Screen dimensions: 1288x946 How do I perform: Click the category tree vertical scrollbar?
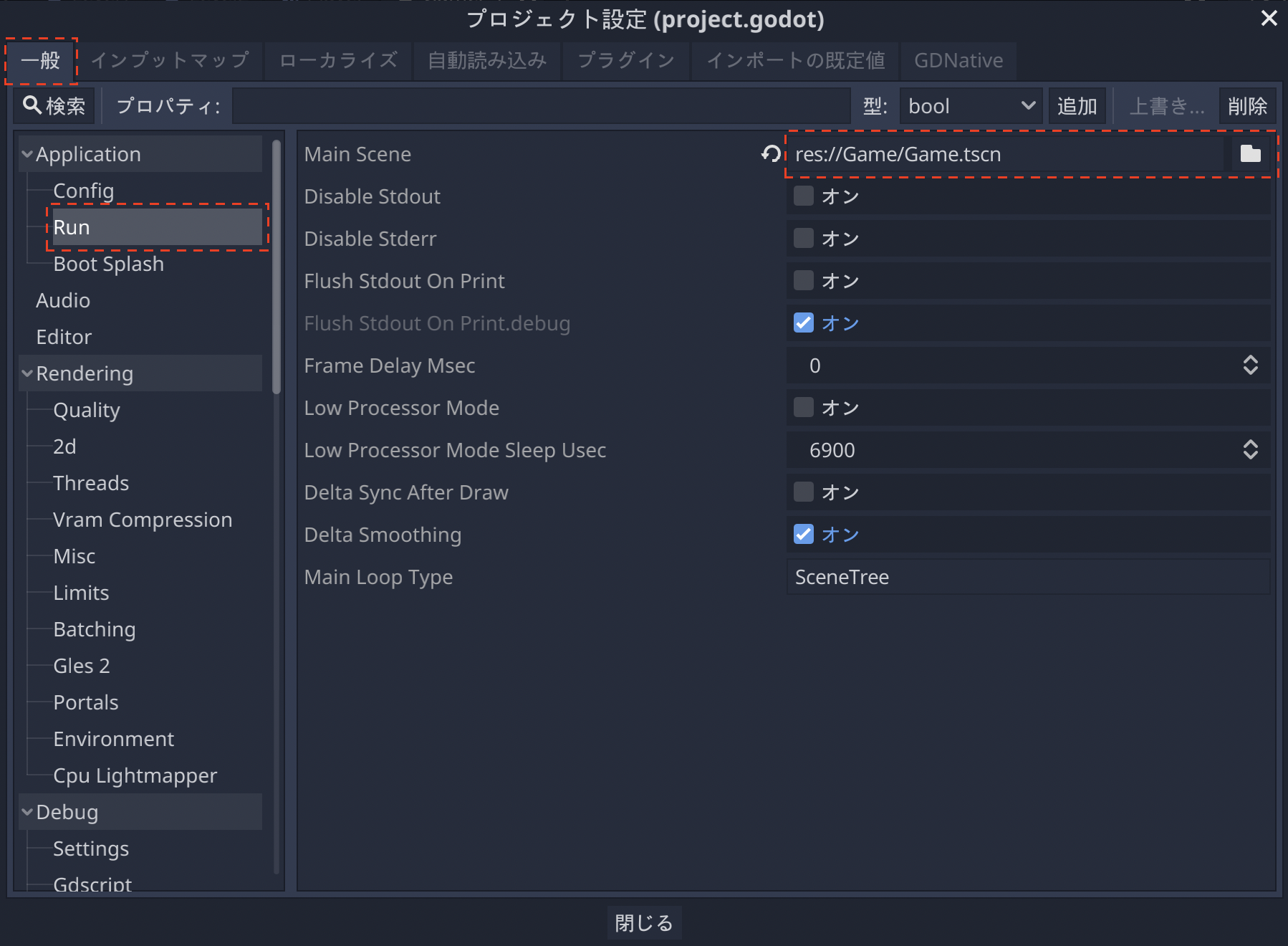[x=277, y=267]
